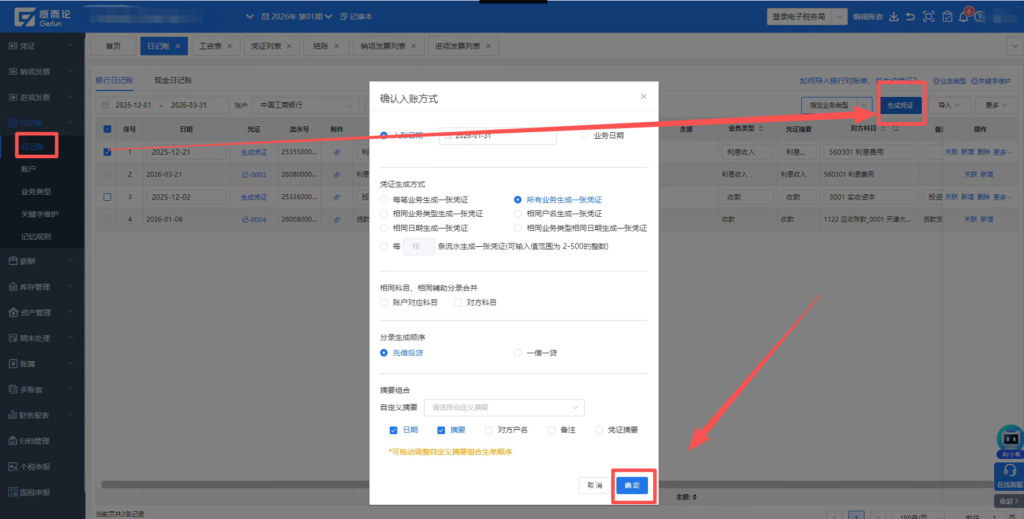Click the 取消 button in dialog
Image resolution: width=1024 pixels, height=519 pixels.
pyautogui.click(x=595, y=485)
